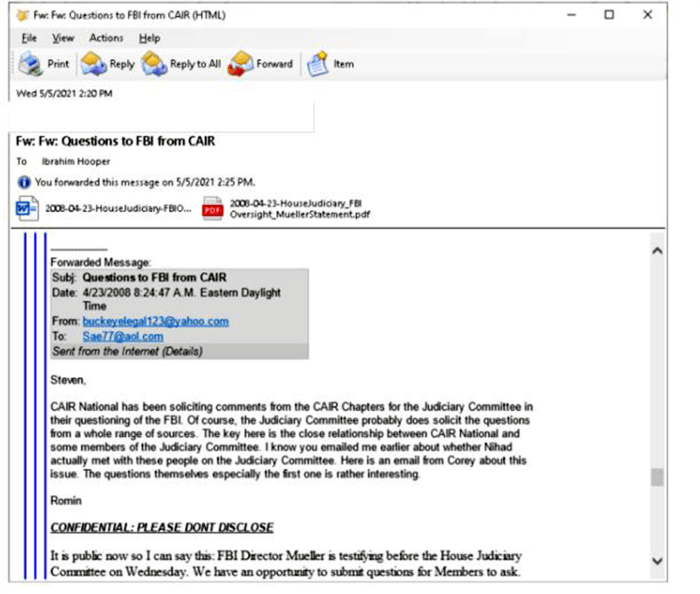Click the 'You forwarded this message' notice
Viewport: 700px width, 594px height.
point(145,182)
